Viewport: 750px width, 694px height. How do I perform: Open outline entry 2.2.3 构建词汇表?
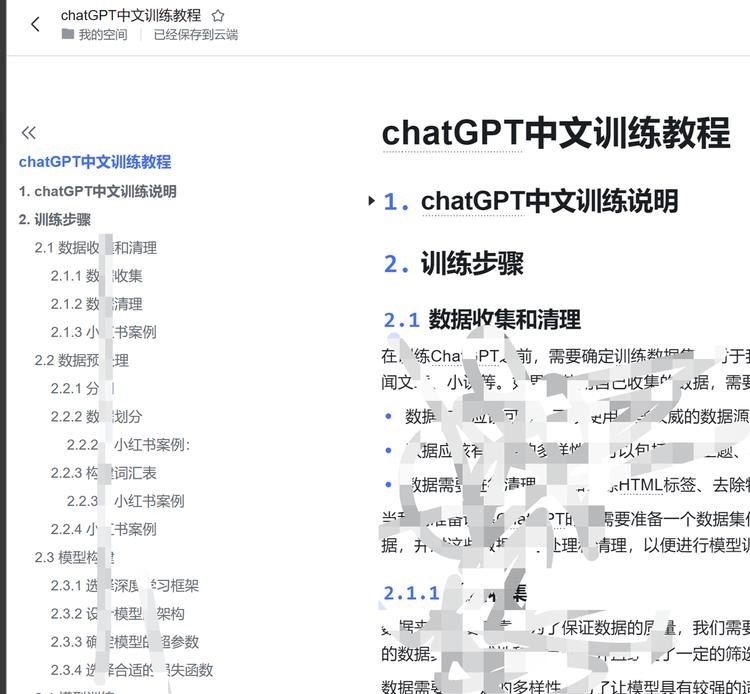point(104,473)
